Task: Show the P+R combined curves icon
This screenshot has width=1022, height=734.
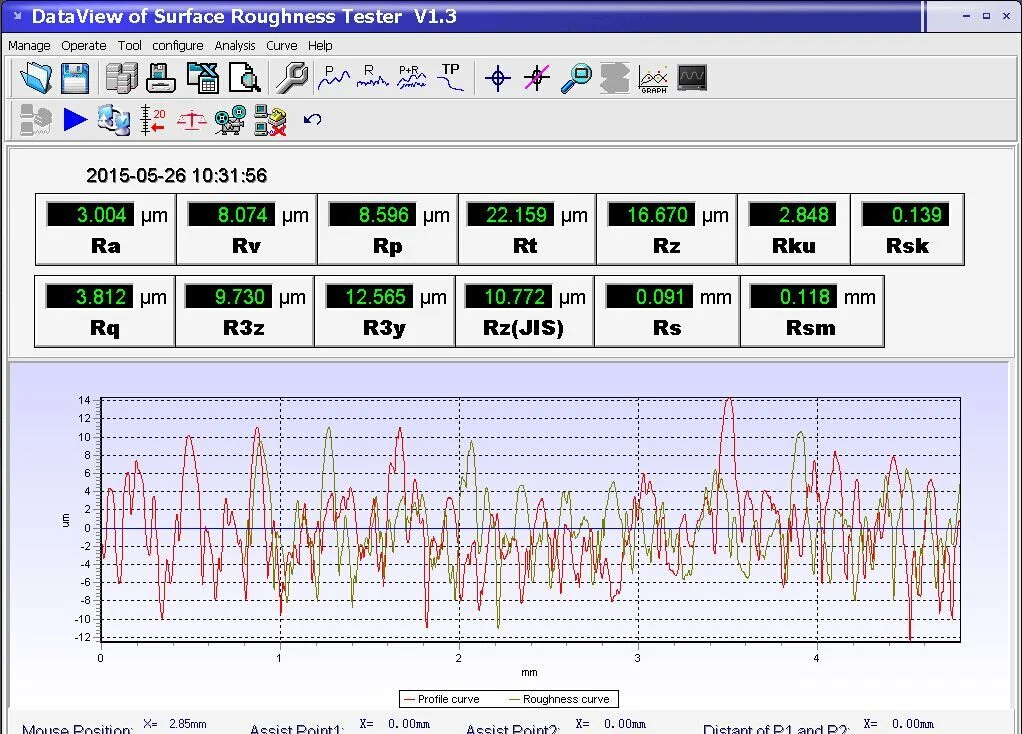Action: coord(411,78)
